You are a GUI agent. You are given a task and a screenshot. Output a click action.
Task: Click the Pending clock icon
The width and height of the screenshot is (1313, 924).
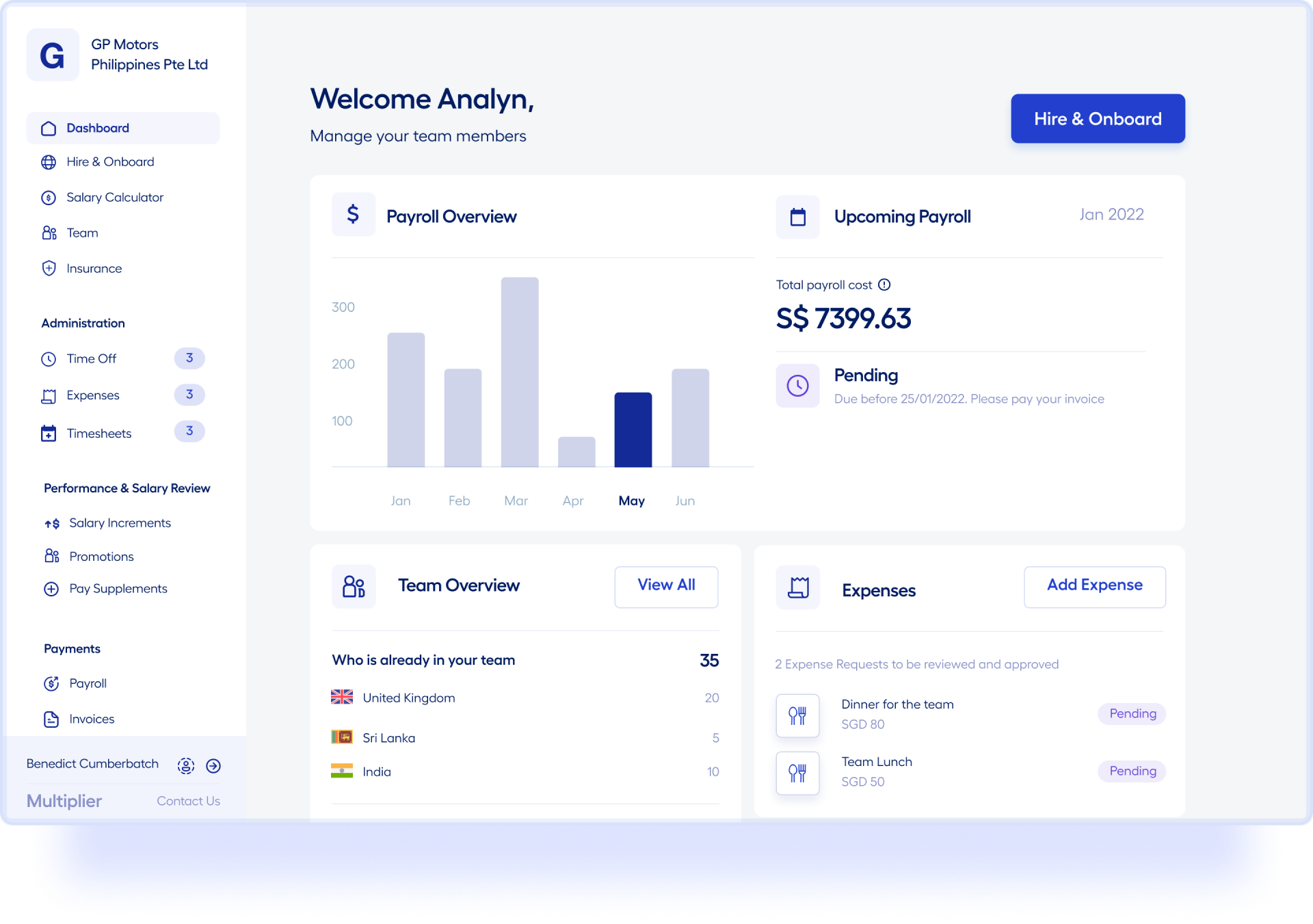pos(797,386)
